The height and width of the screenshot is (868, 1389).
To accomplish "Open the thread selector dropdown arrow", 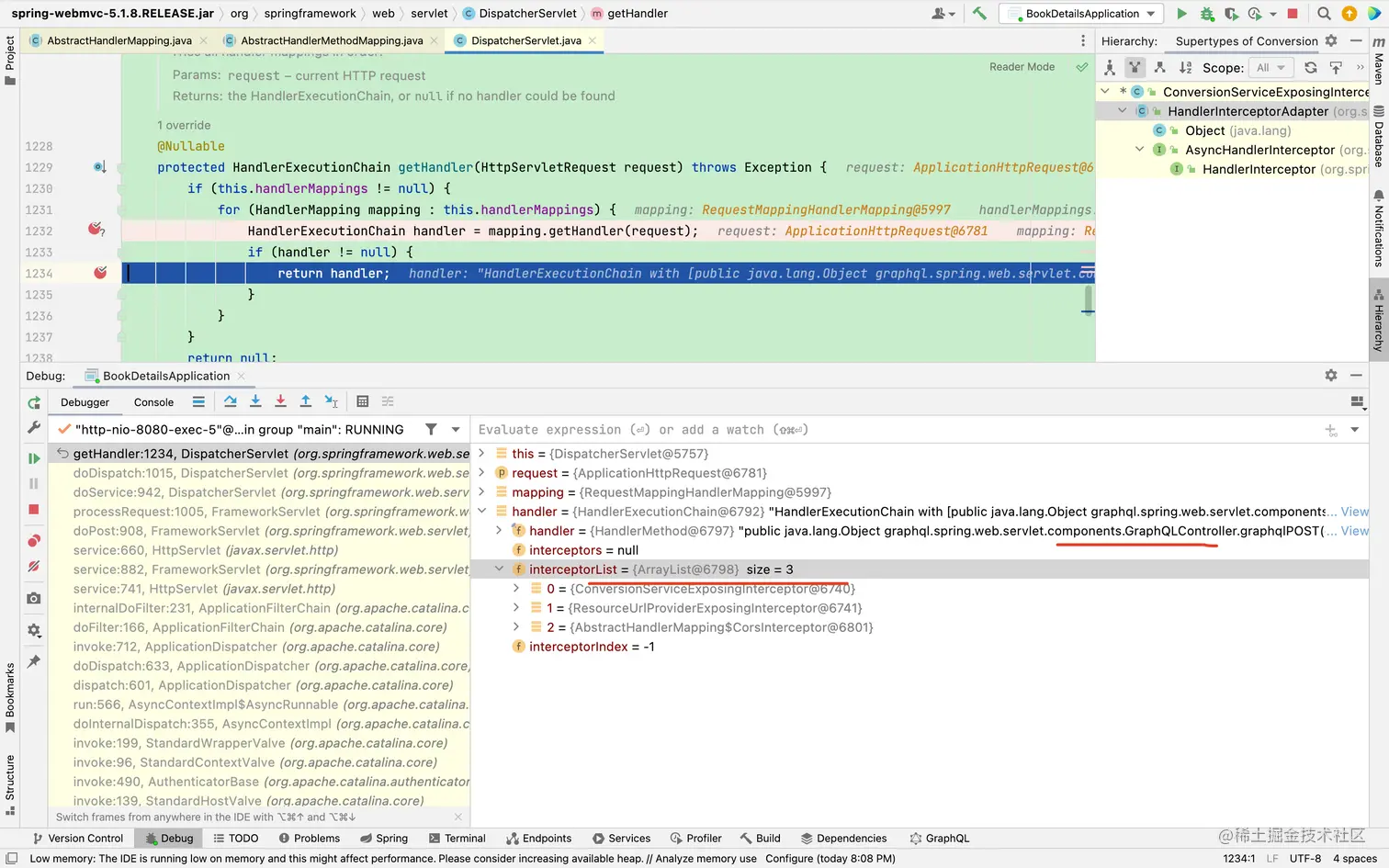I will tap(456, 429).
